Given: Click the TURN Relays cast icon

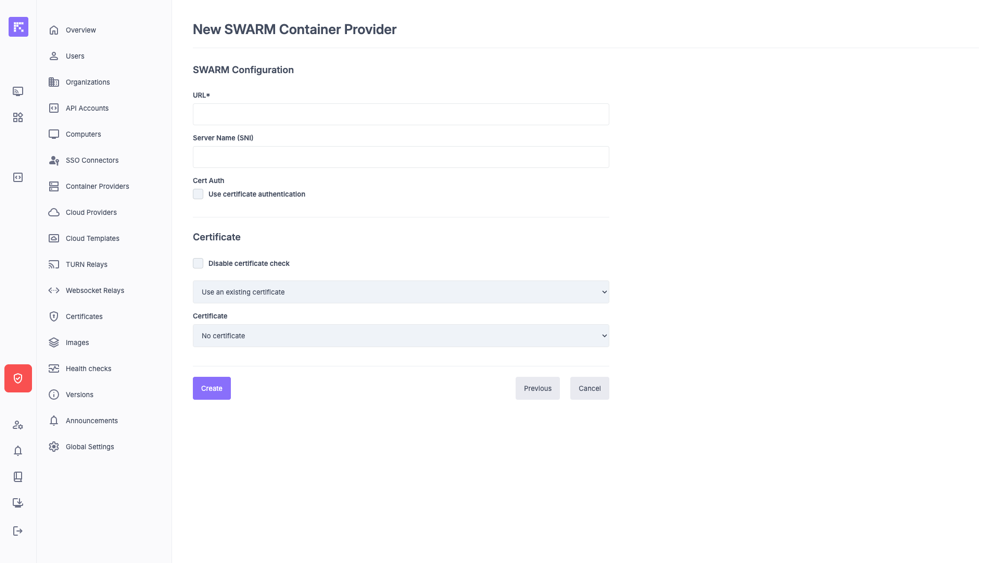Looking at the screenshot, I should [x=54, y=264].
